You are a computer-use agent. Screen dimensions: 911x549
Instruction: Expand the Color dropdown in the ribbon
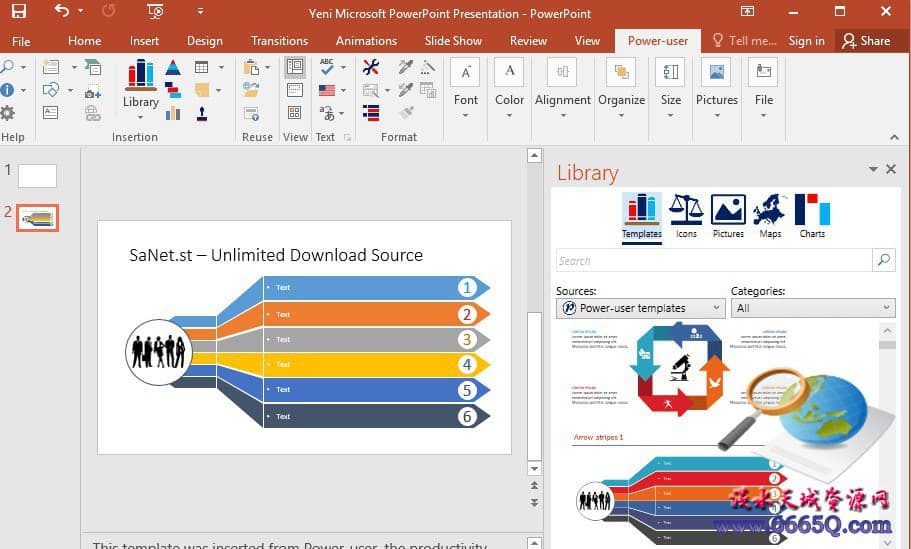510,89
